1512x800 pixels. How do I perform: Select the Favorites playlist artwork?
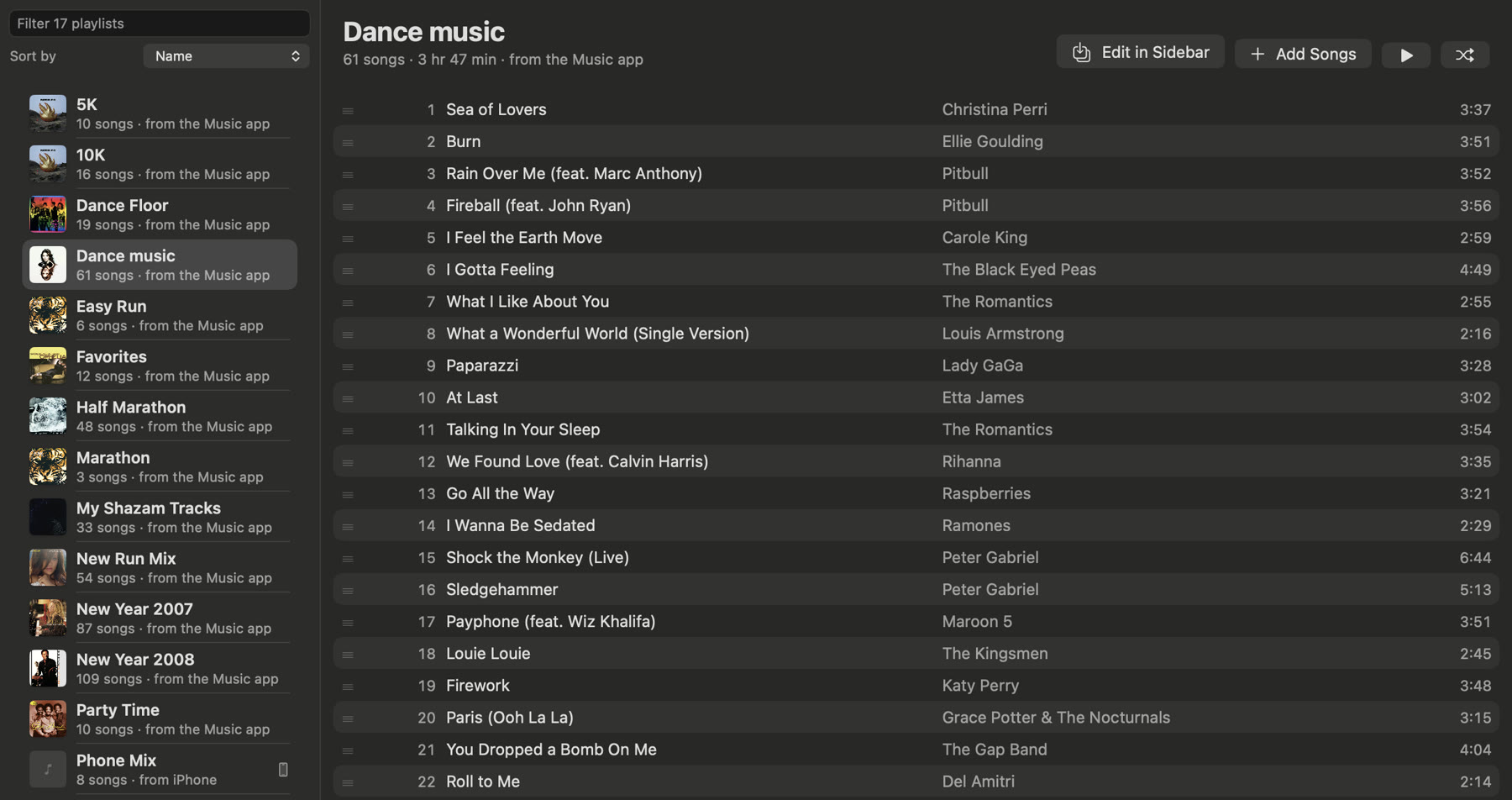click(x=48, y=366)
